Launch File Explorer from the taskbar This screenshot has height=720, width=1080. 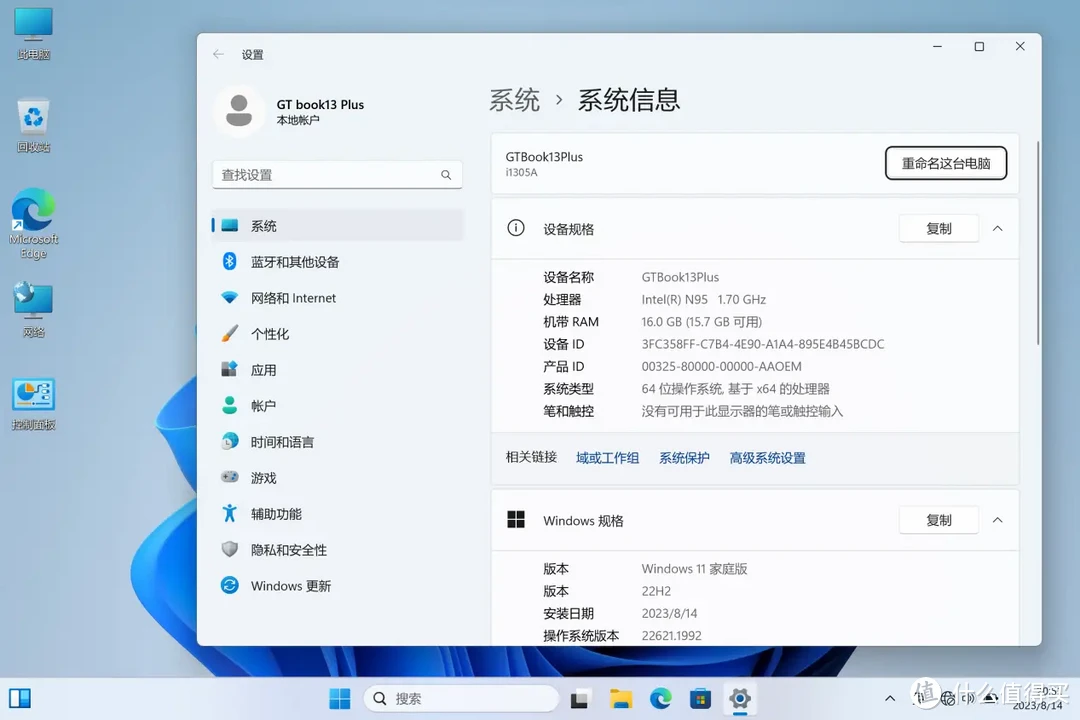click(621, 699)
